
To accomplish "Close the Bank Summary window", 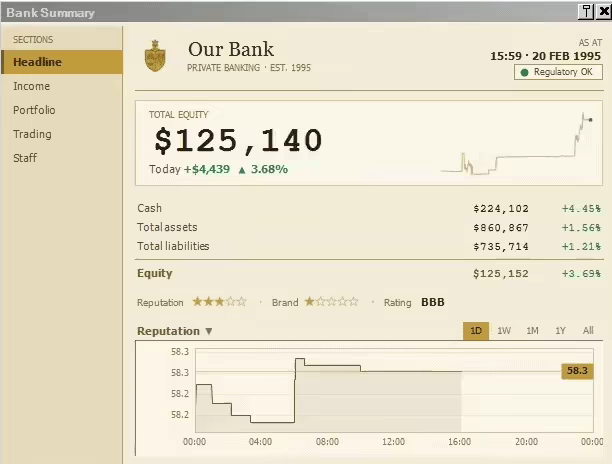I will [603, 12].
